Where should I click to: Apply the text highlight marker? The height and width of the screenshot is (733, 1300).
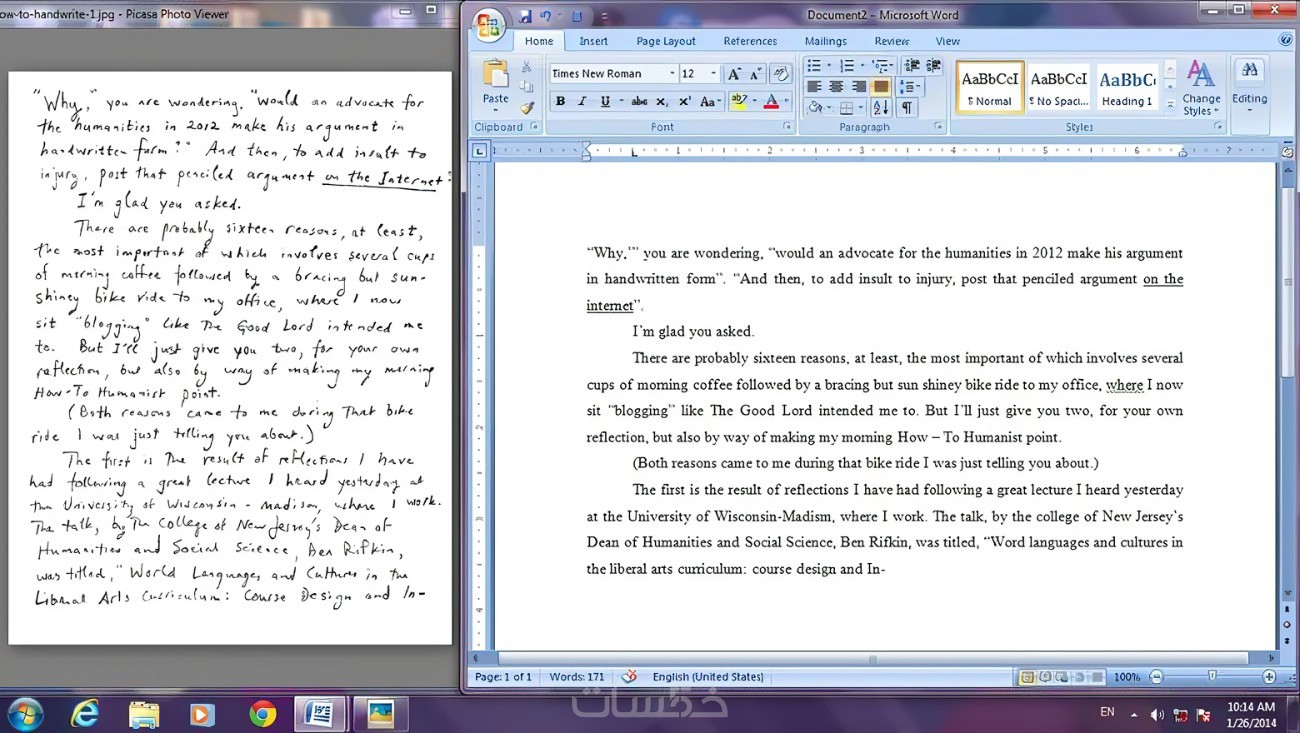(x=738, y=101)
